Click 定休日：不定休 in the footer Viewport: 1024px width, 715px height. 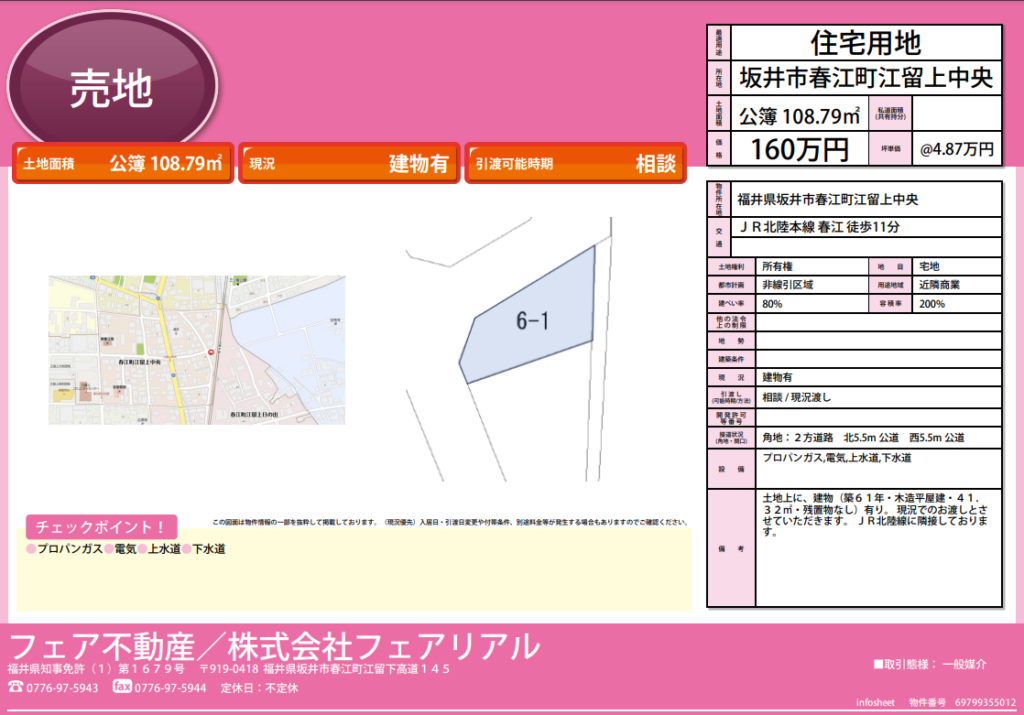[259, 688]
